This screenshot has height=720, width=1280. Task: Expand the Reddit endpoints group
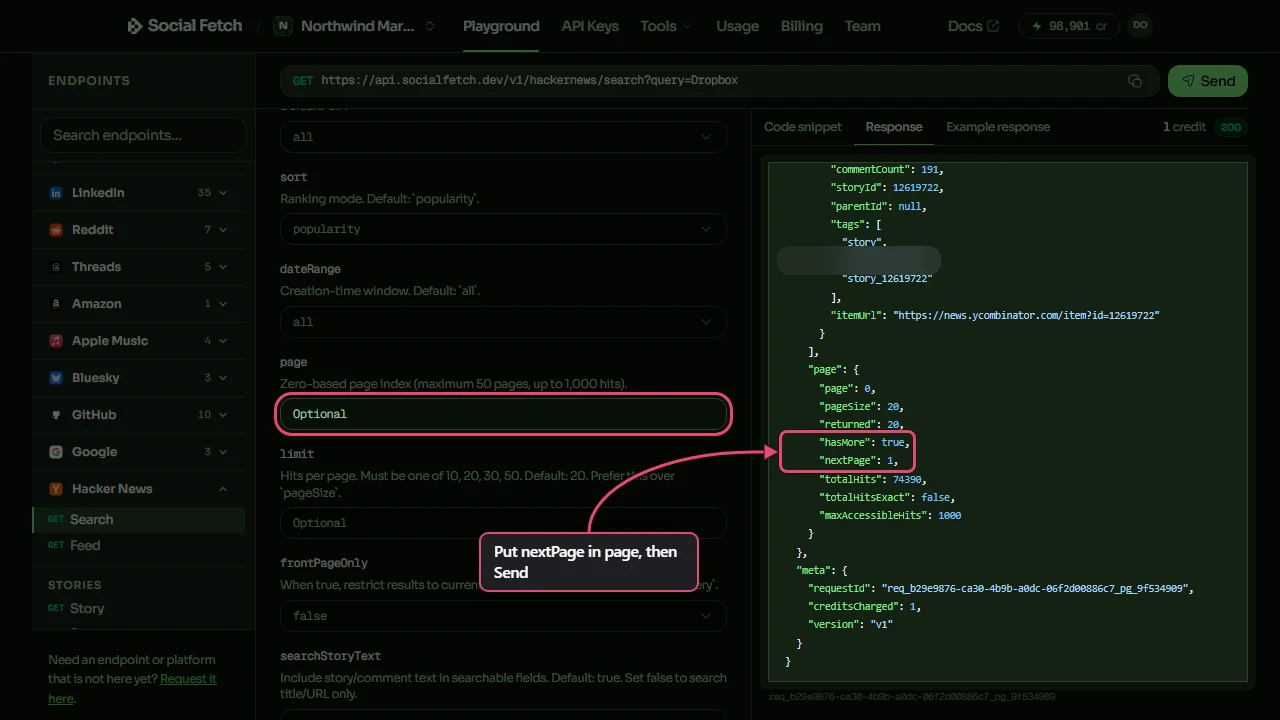click(x=138, y=230)
